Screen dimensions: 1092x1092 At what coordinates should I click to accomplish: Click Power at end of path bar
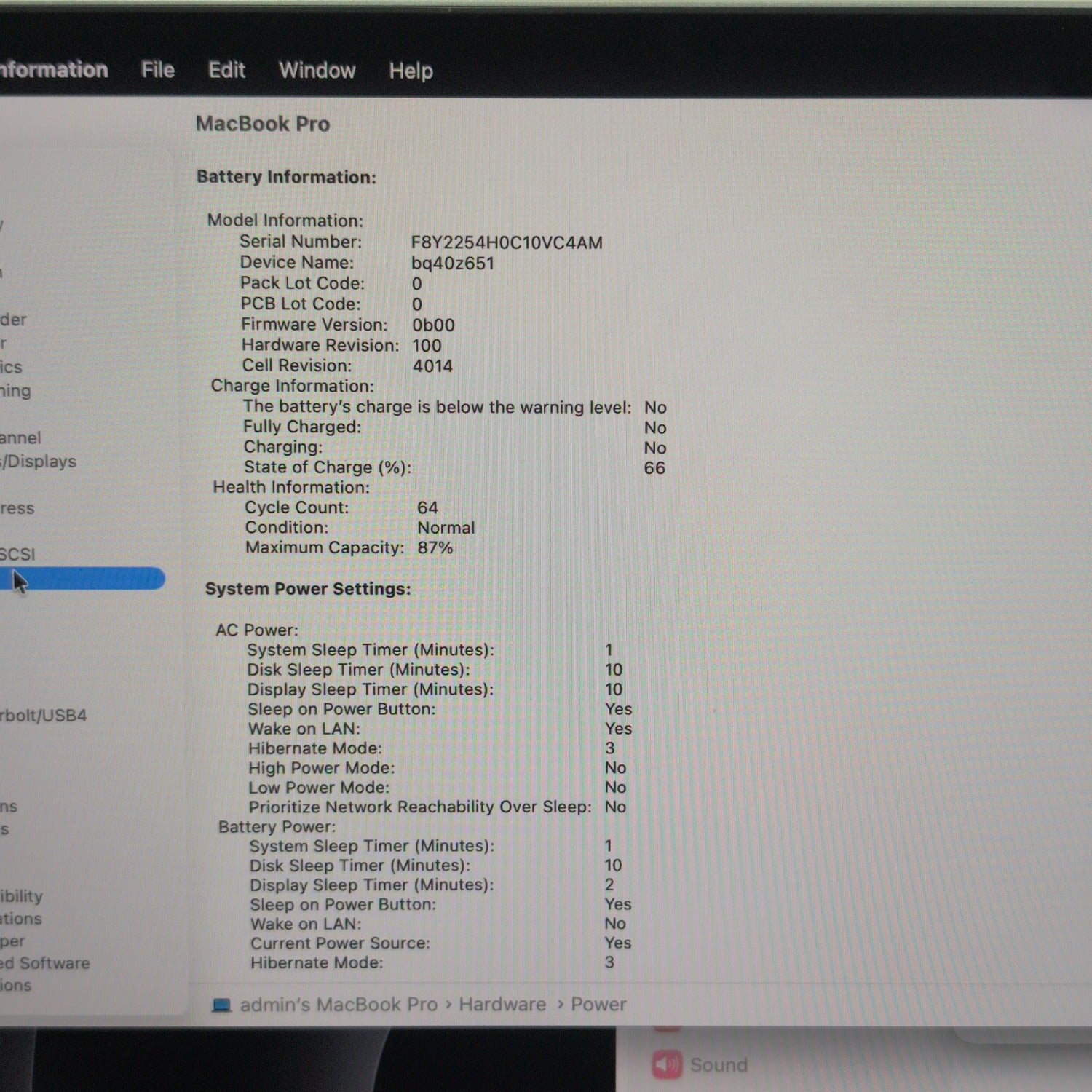pos(598,1005)
